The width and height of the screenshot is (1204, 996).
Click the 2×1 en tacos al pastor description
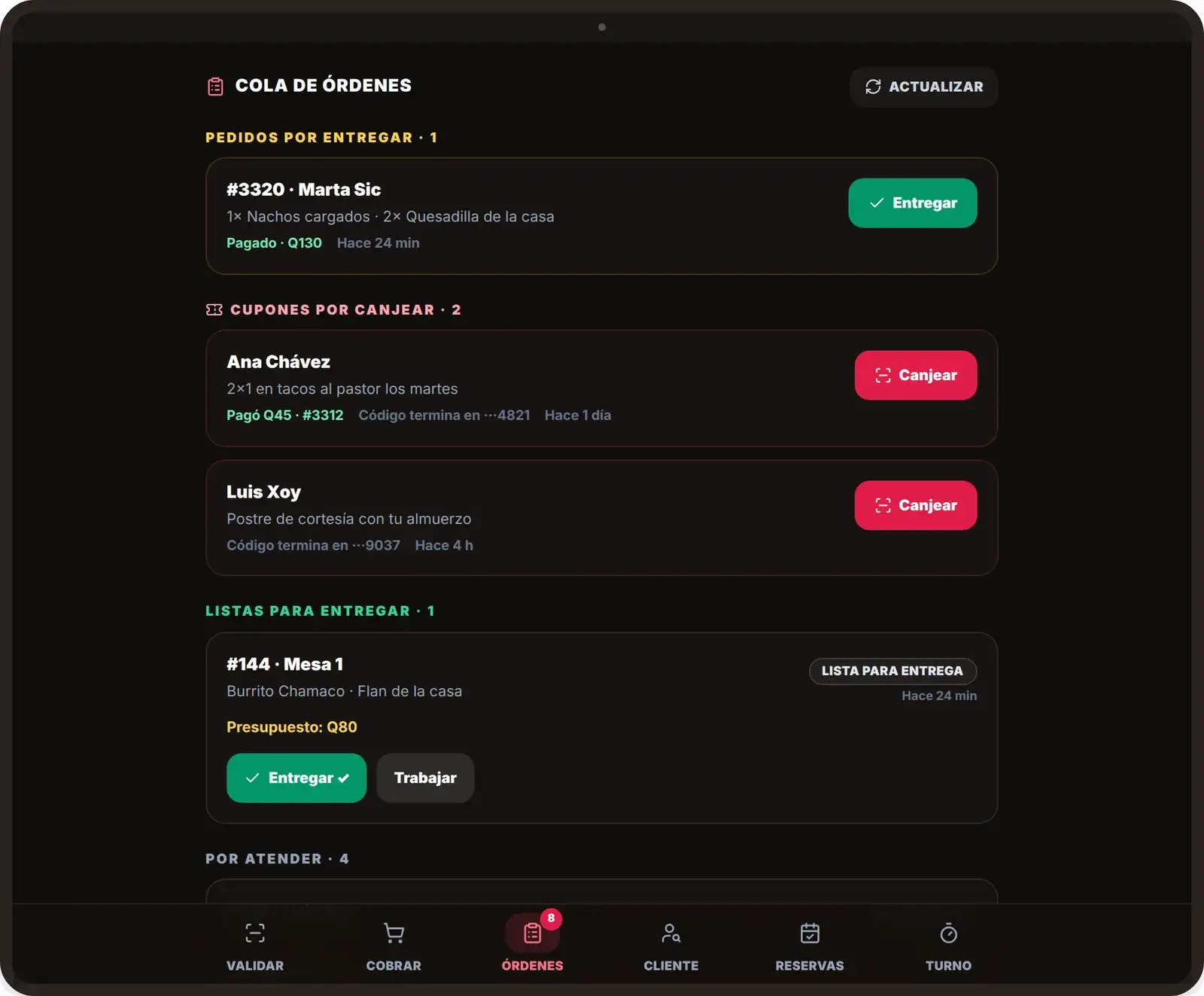tap(342, 388)
